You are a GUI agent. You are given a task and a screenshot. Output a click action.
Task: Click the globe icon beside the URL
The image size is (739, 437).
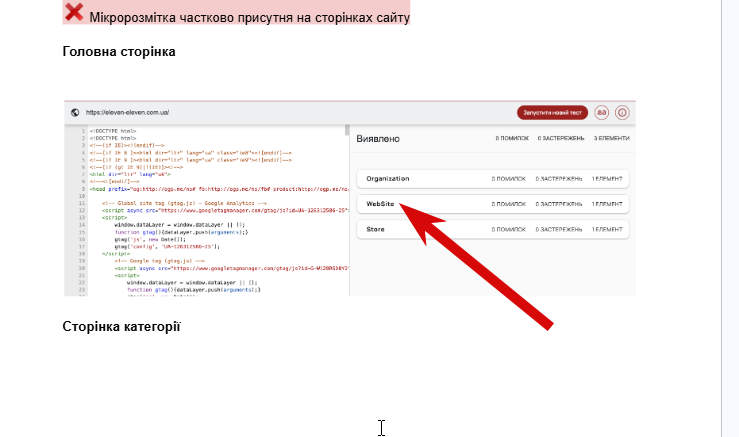75,113
